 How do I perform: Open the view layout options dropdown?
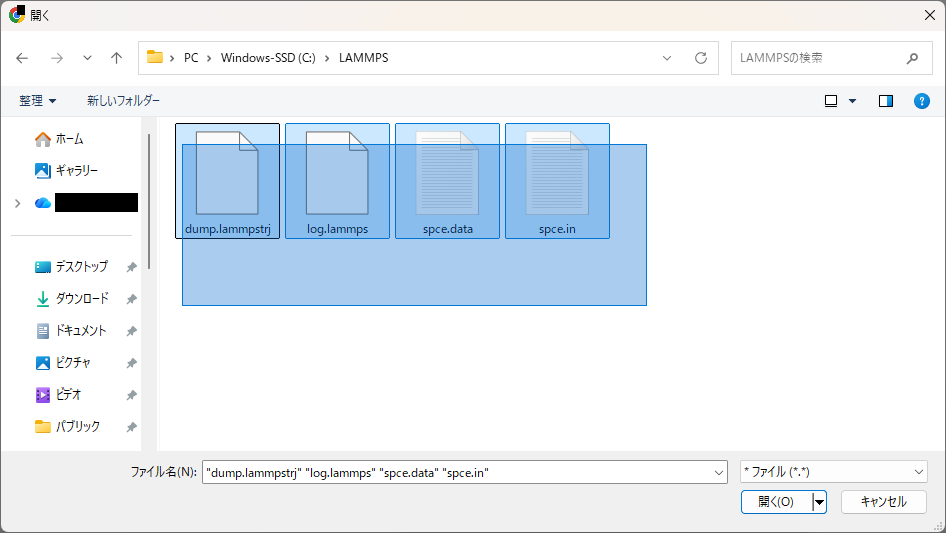tap(852, 101)
